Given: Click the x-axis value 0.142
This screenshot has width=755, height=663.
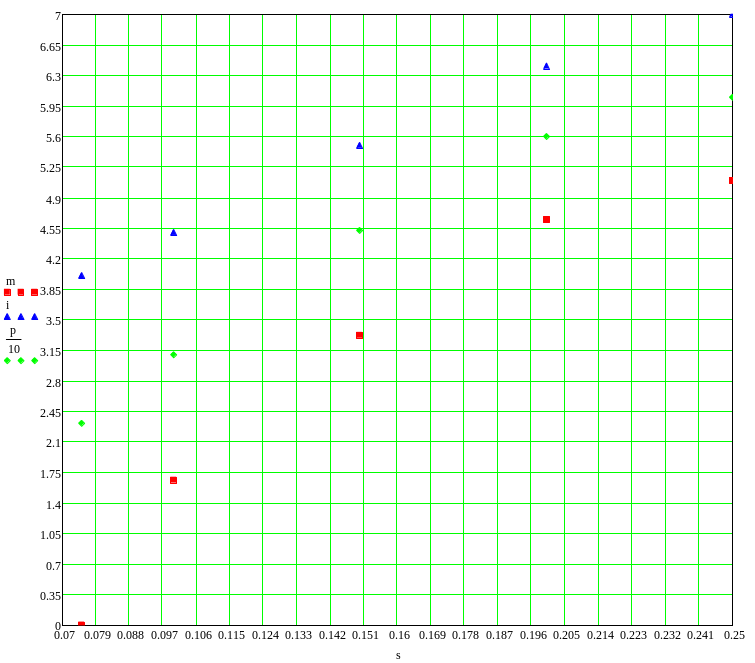Looking at the screenshot, I should pos(332,635).
